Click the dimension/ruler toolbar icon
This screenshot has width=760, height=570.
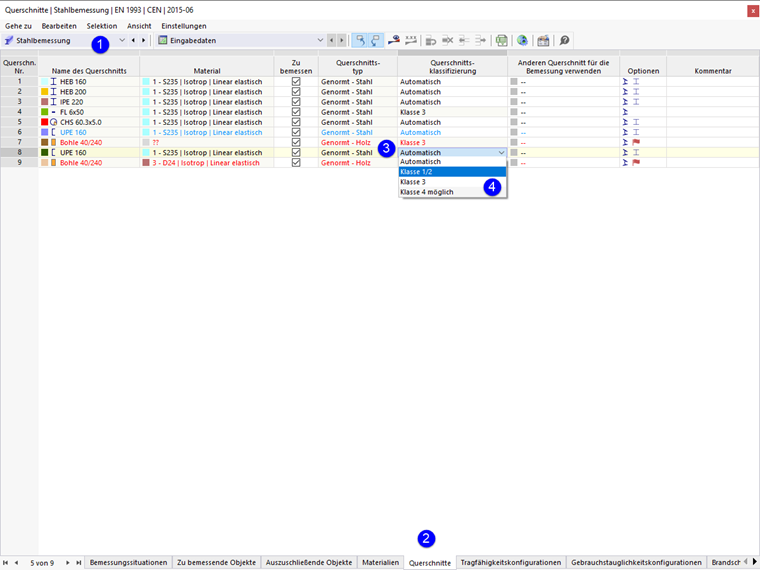[411, 40]
